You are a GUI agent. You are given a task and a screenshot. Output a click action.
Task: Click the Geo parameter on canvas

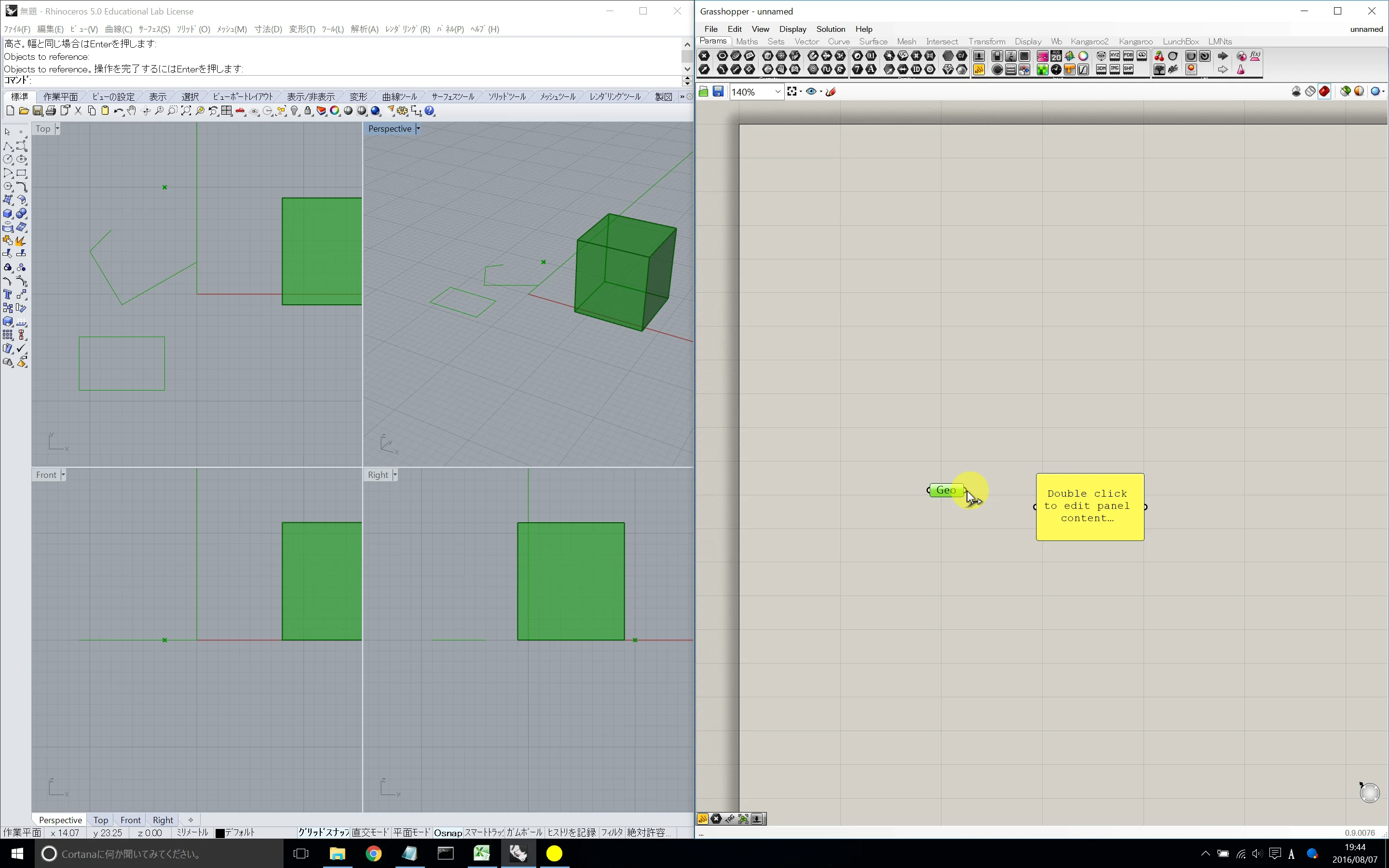pos(946,490)
